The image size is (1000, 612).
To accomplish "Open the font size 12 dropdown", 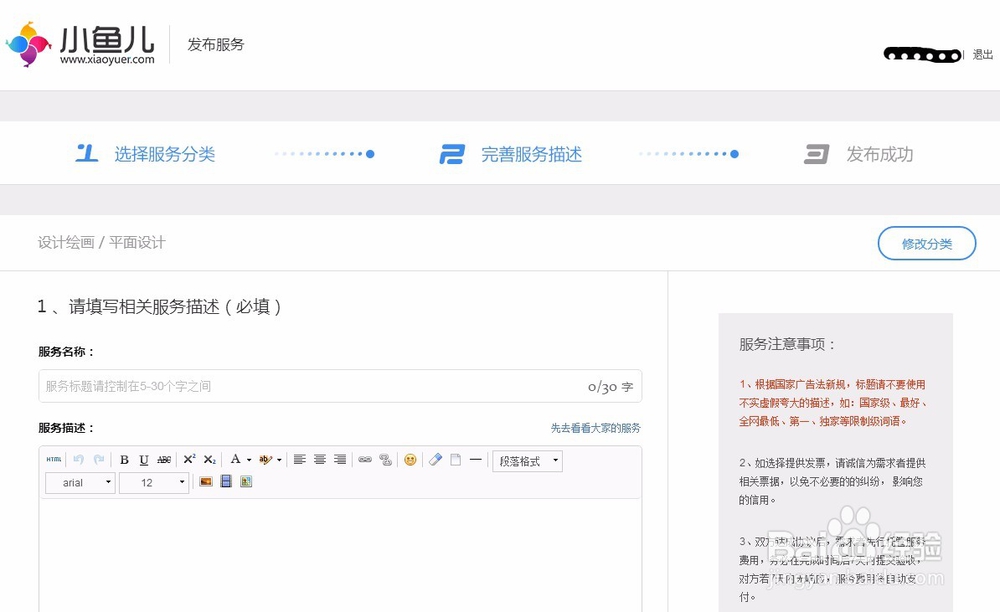I will click(x=153, y=482).
